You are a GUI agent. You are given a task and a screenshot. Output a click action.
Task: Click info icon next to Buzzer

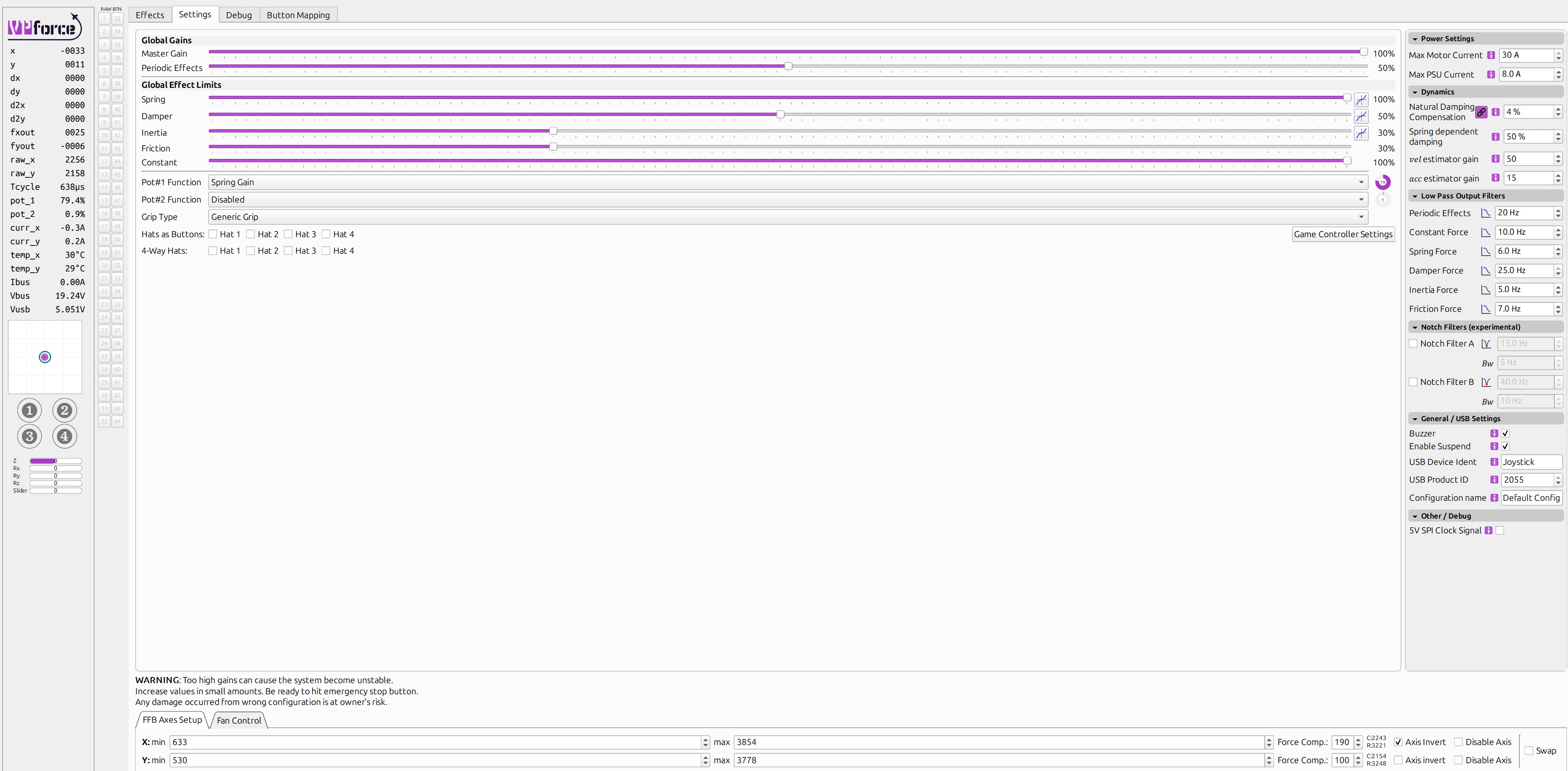click(1494, 433)
